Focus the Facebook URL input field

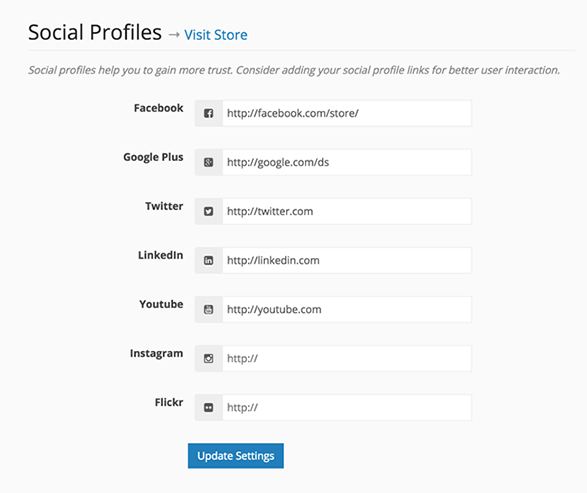pyautogui.click(x=347, y=113)
